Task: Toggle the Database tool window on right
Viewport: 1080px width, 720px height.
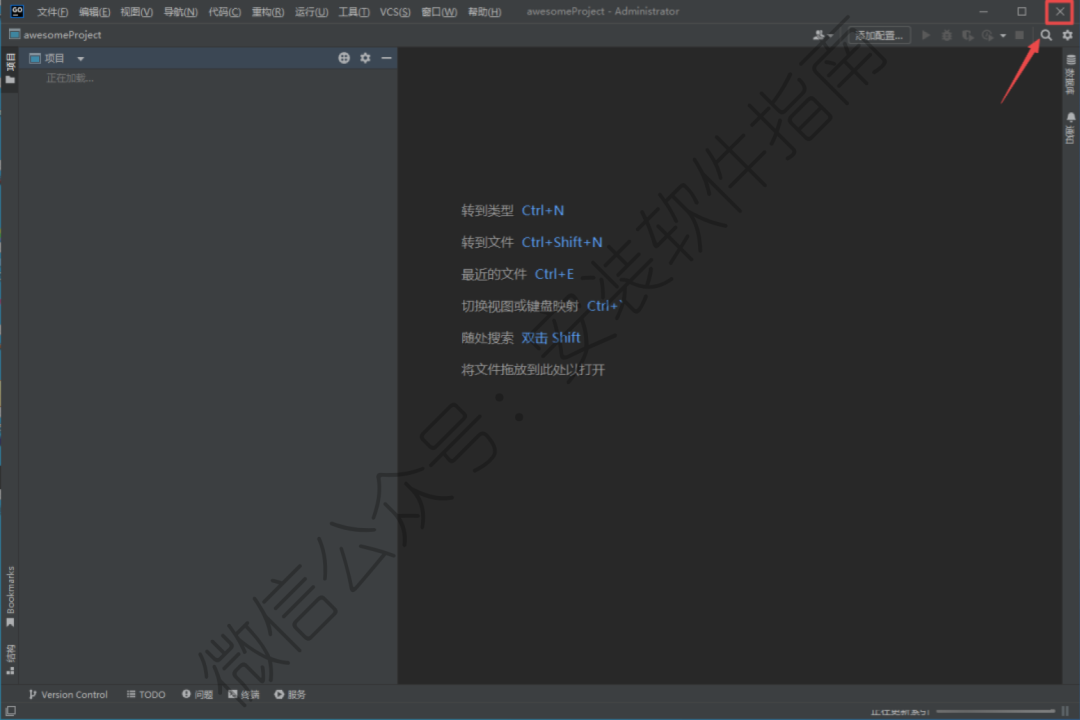Action: 1071,74
